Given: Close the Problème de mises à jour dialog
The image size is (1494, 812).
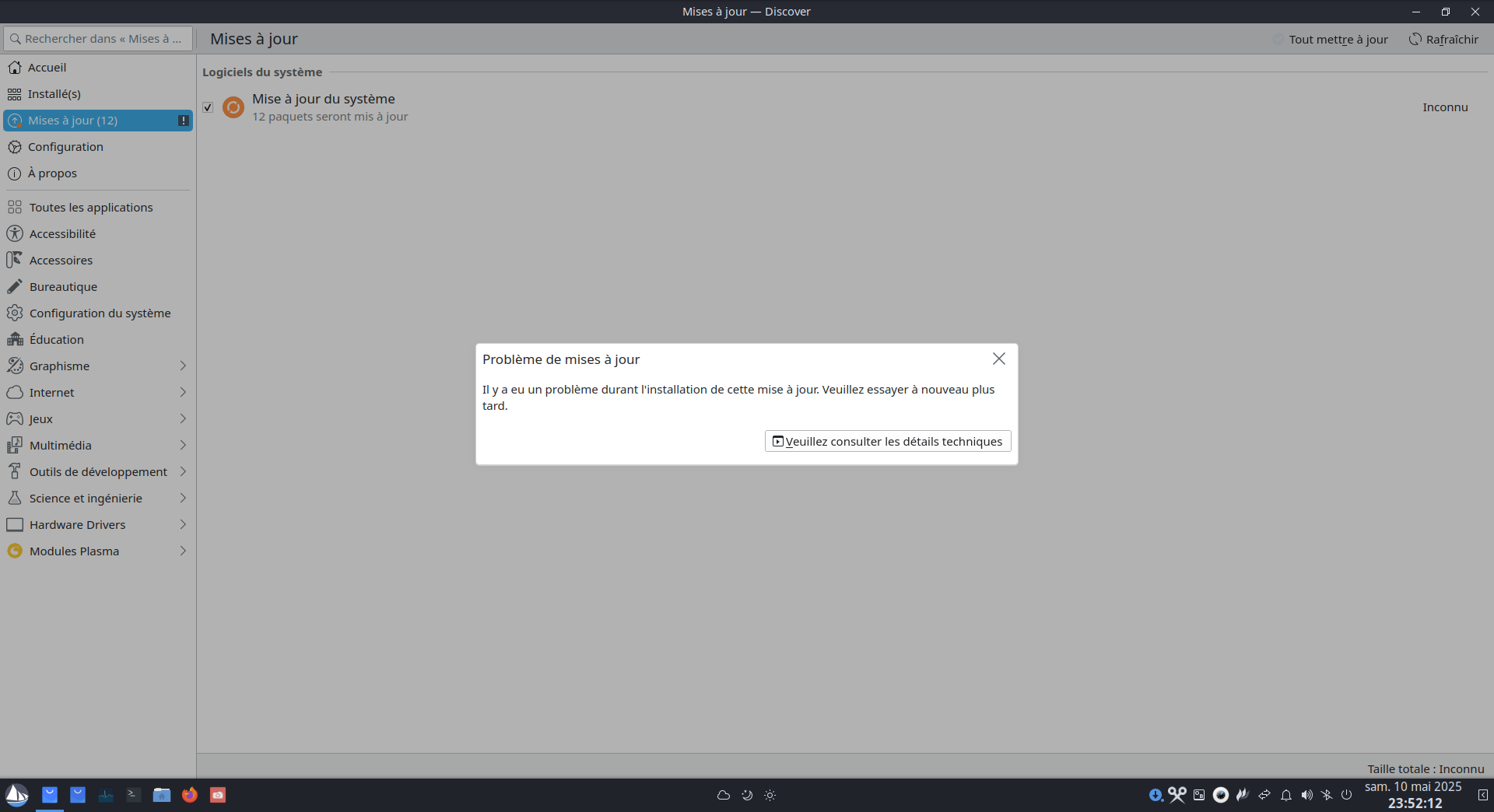Looking at the screenshot, I should tap(998, 359).
